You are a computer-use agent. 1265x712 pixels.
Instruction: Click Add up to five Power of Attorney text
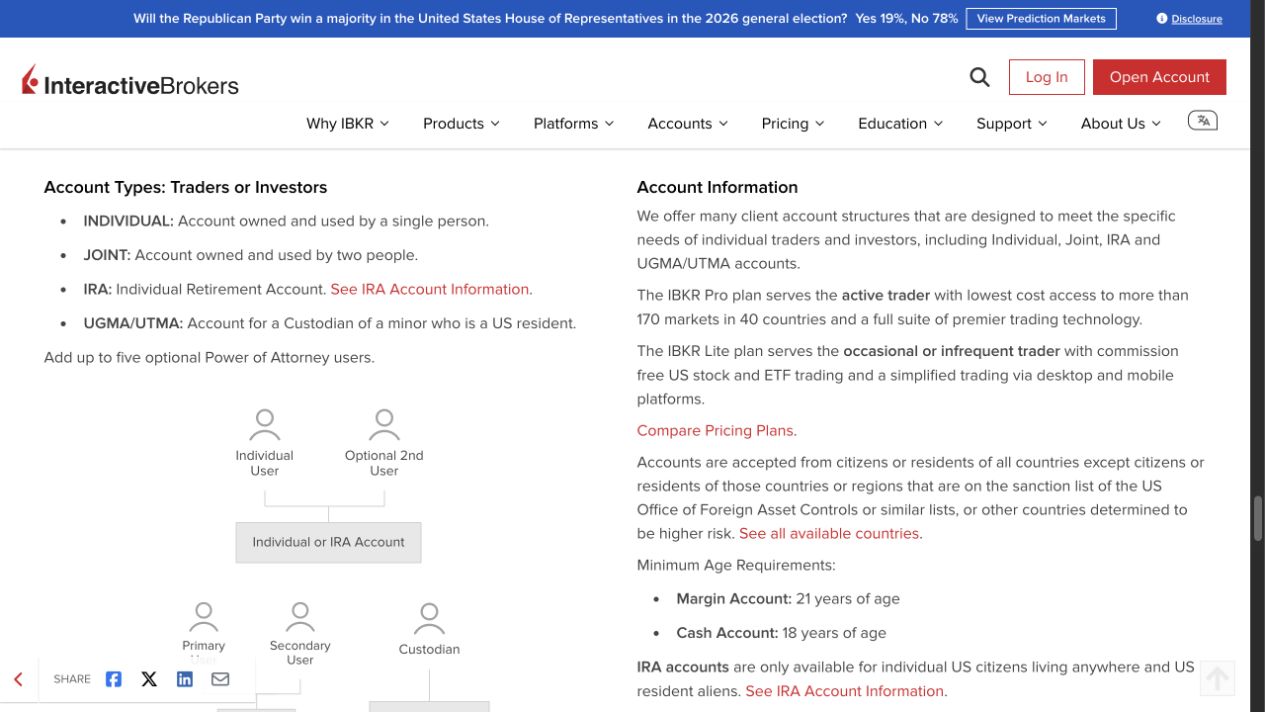[209, 357]
